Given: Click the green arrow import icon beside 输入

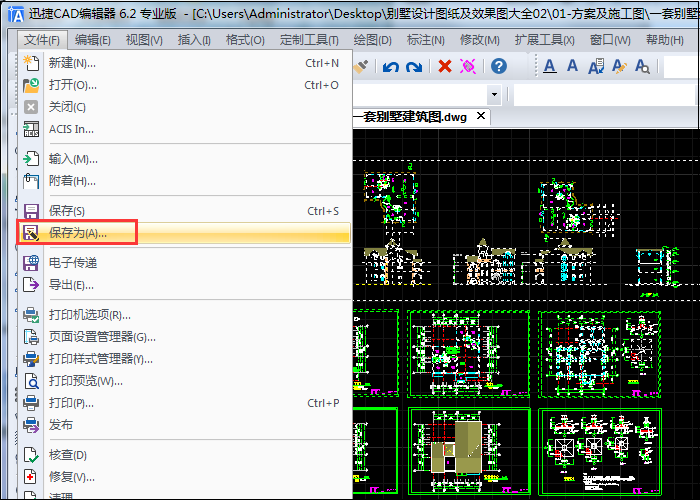Looking at the screenshot, I should (x=31, y=159).
